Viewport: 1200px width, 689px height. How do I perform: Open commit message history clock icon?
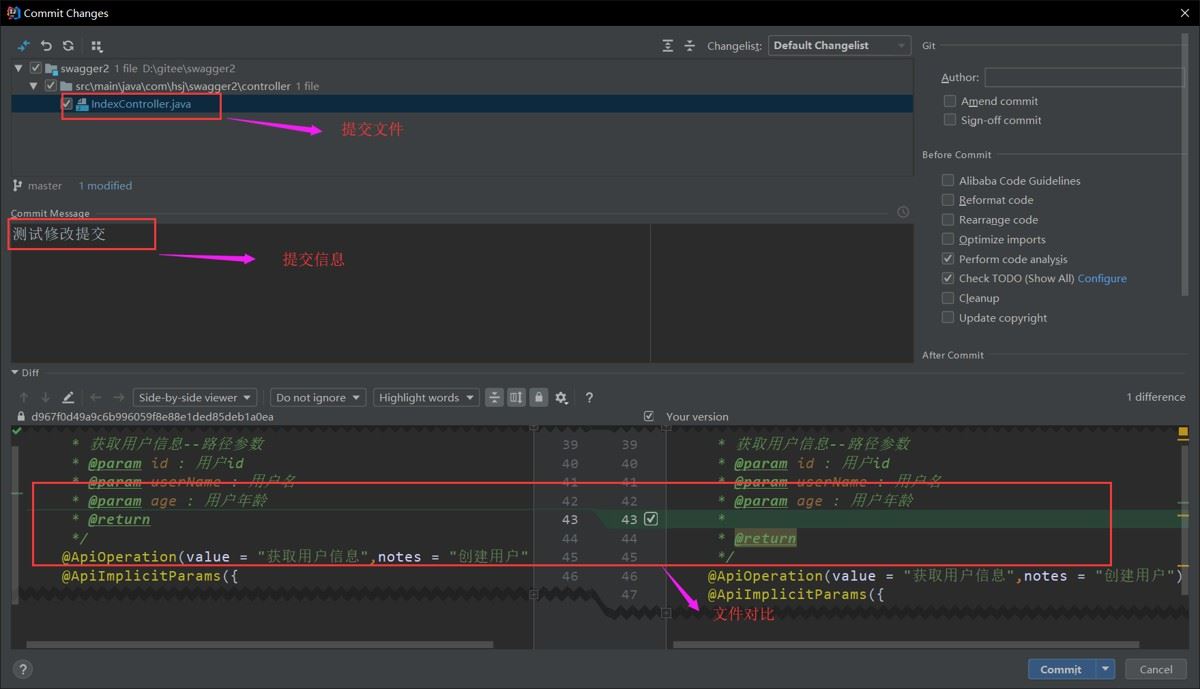point(903,212)
